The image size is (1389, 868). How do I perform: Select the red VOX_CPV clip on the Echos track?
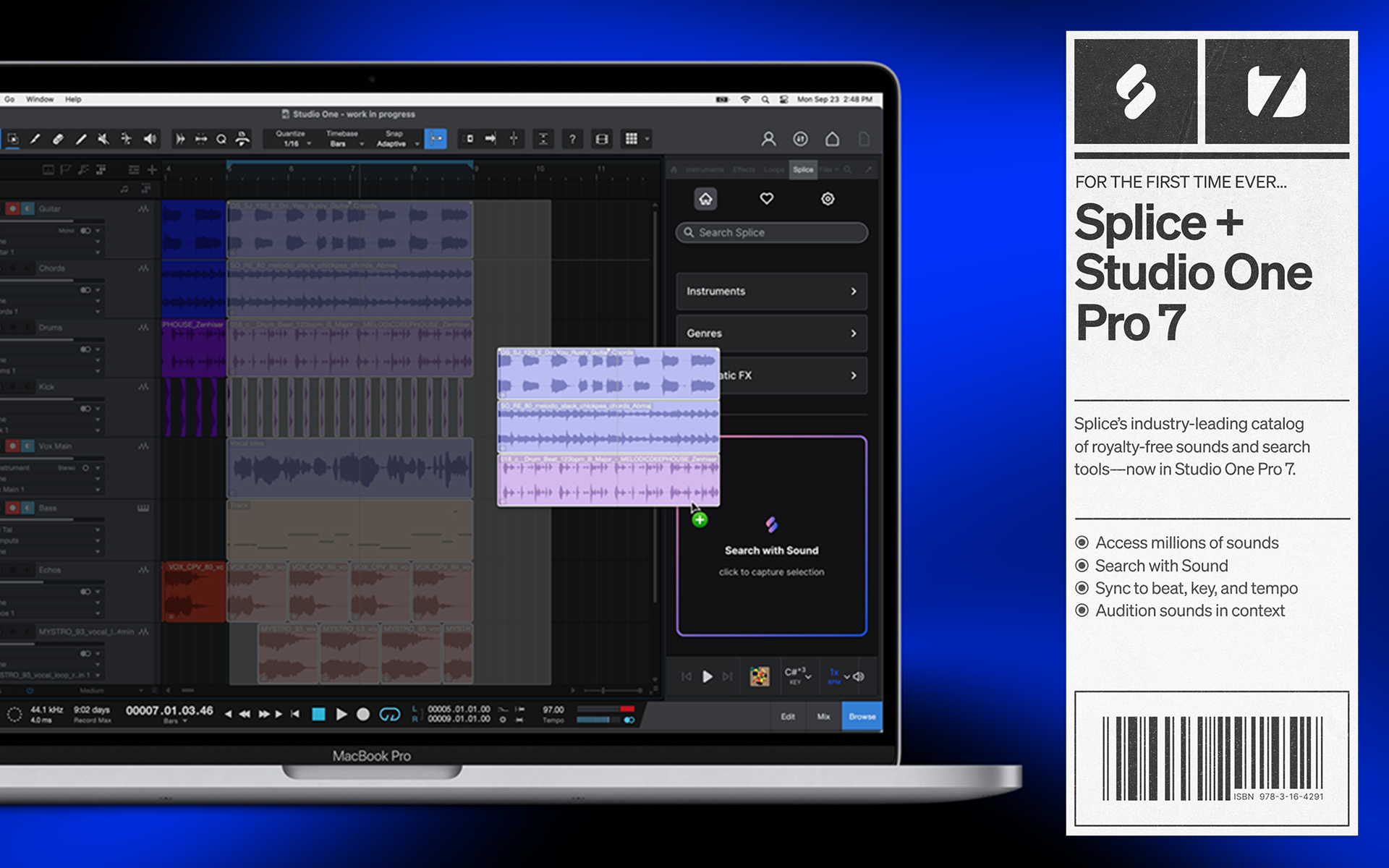194,592
